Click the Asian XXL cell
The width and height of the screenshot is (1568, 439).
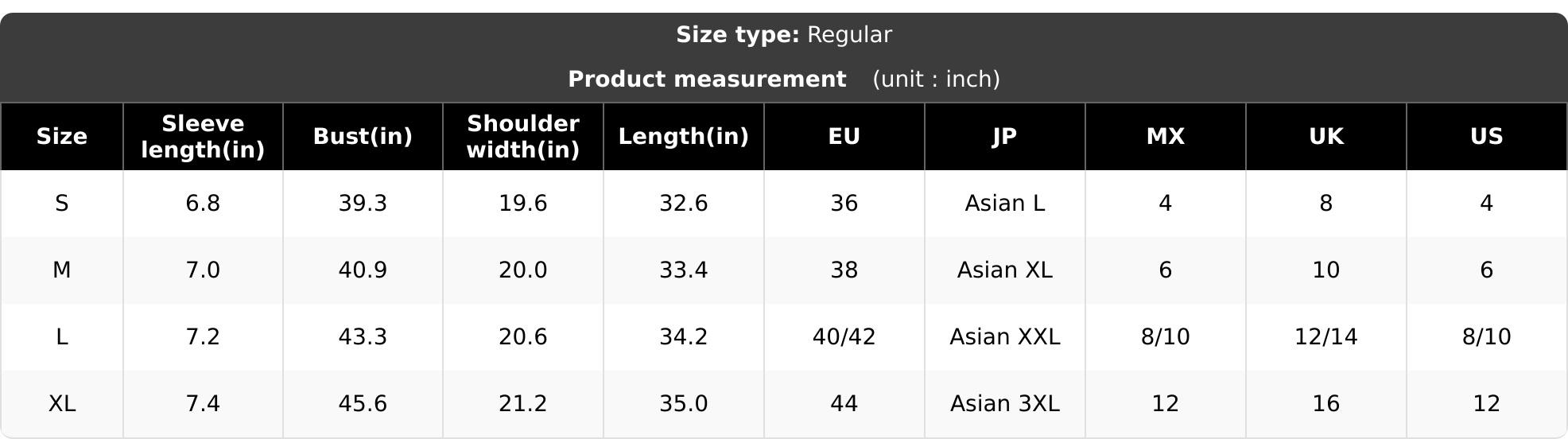click(1005, 337)
